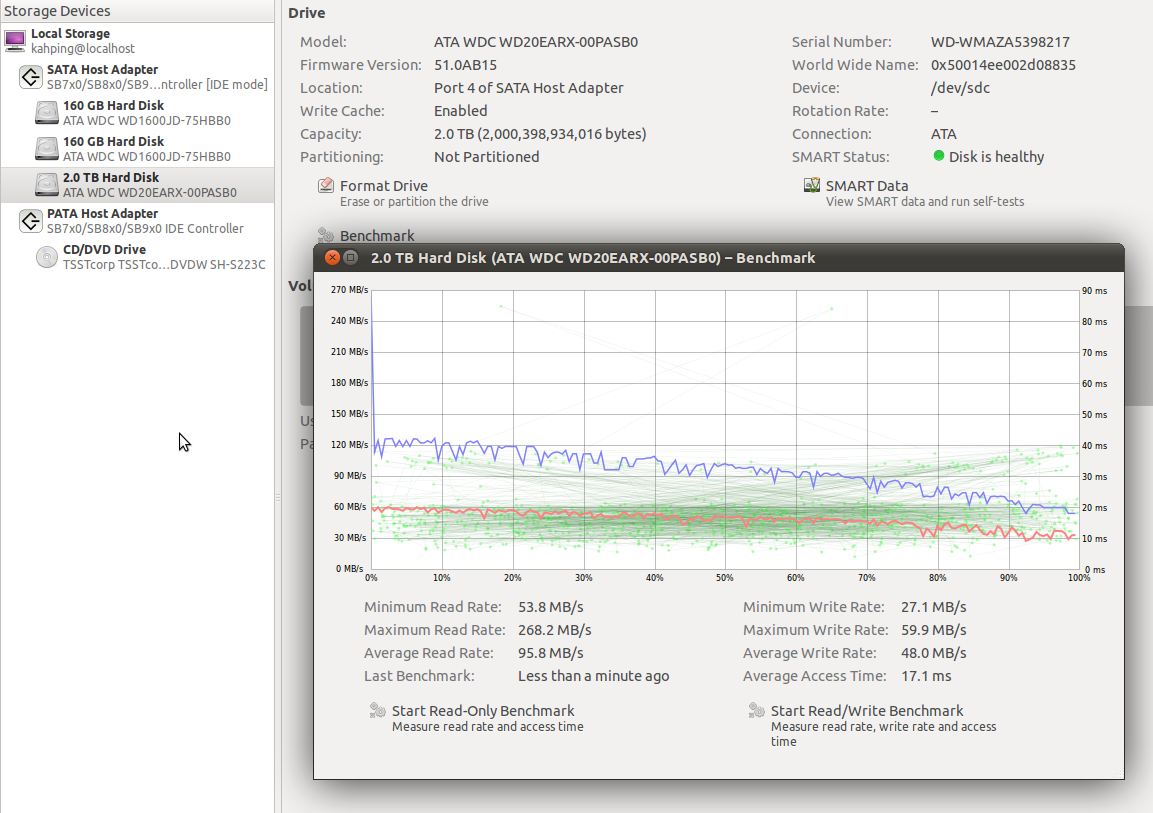Click Maximum Write Rate 59.9 MB/s
The image size is (1153, 813).
(933, 630)
